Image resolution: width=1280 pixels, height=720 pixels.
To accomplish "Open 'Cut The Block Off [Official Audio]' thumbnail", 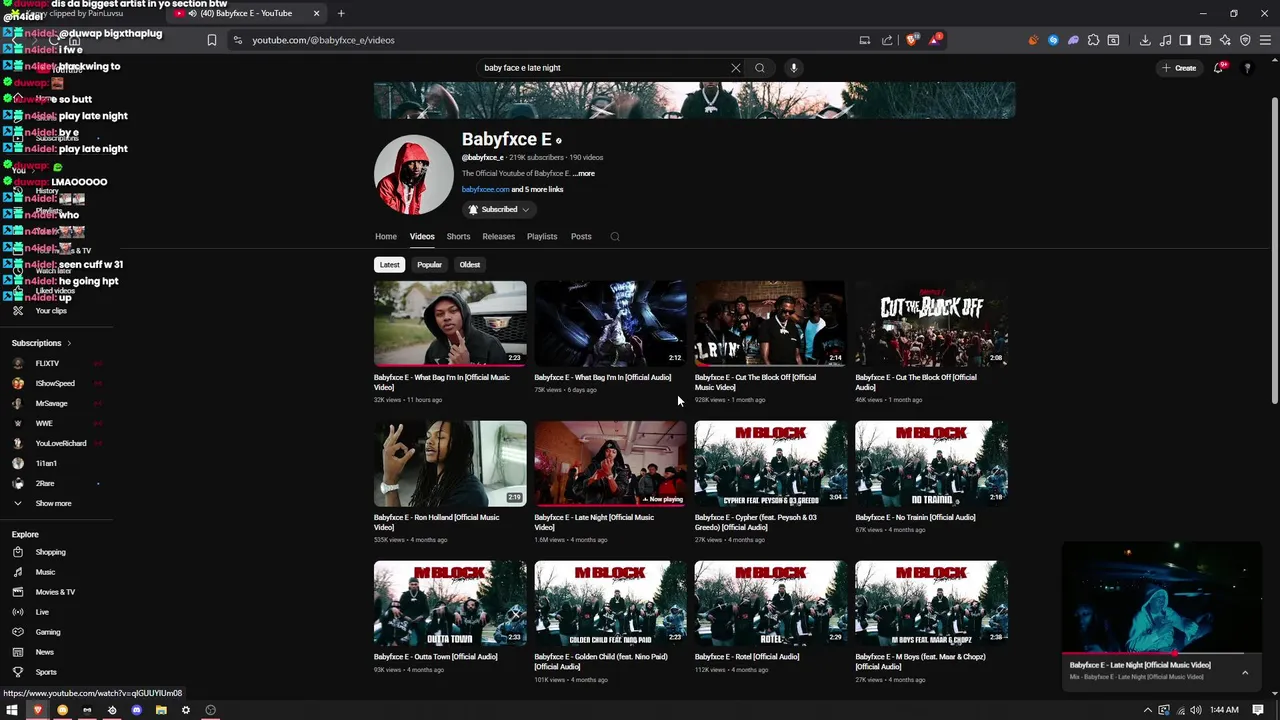I will click(x=931, y=323).
